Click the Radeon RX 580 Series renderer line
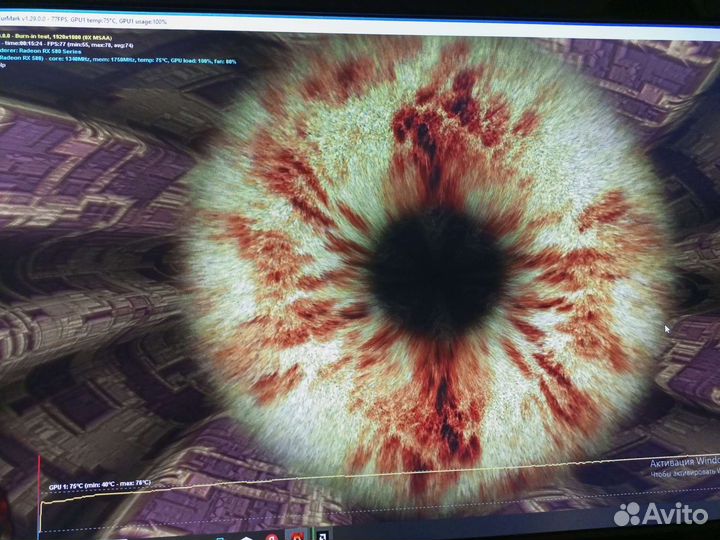The height and width of the screenshot is (540, 720). [x=50, y=52]
